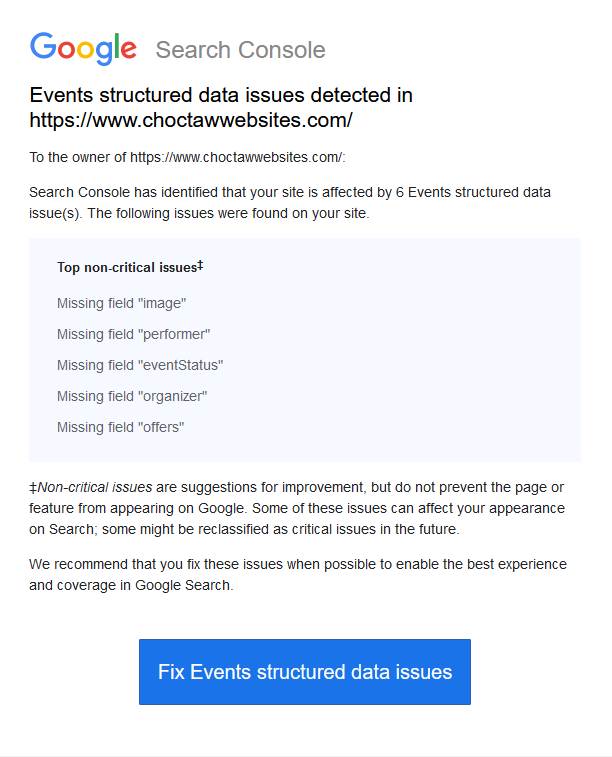
Task: Click the Fix Events structured data issues button
Action: (x=305, y=672)
